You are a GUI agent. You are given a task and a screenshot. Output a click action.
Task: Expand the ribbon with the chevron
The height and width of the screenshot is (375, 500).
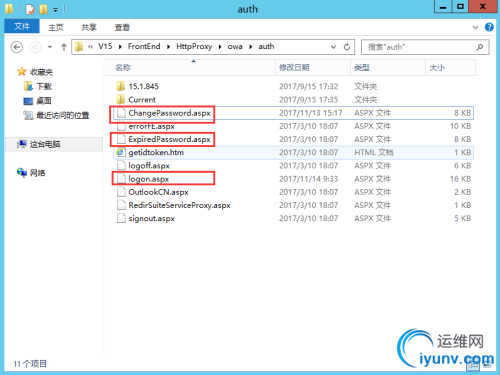click(x=475, y=27)
